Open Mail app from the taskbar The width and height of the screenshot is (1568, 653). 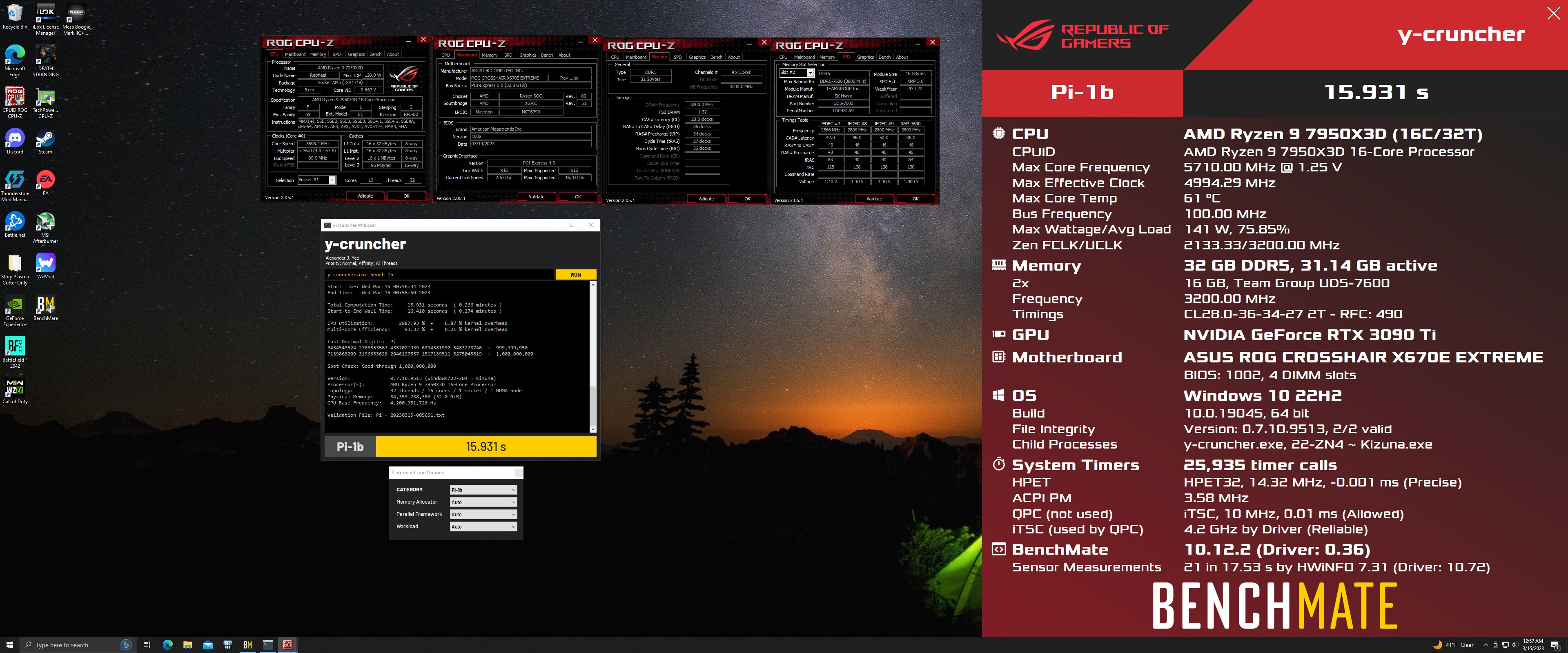[x=207, y=644]
